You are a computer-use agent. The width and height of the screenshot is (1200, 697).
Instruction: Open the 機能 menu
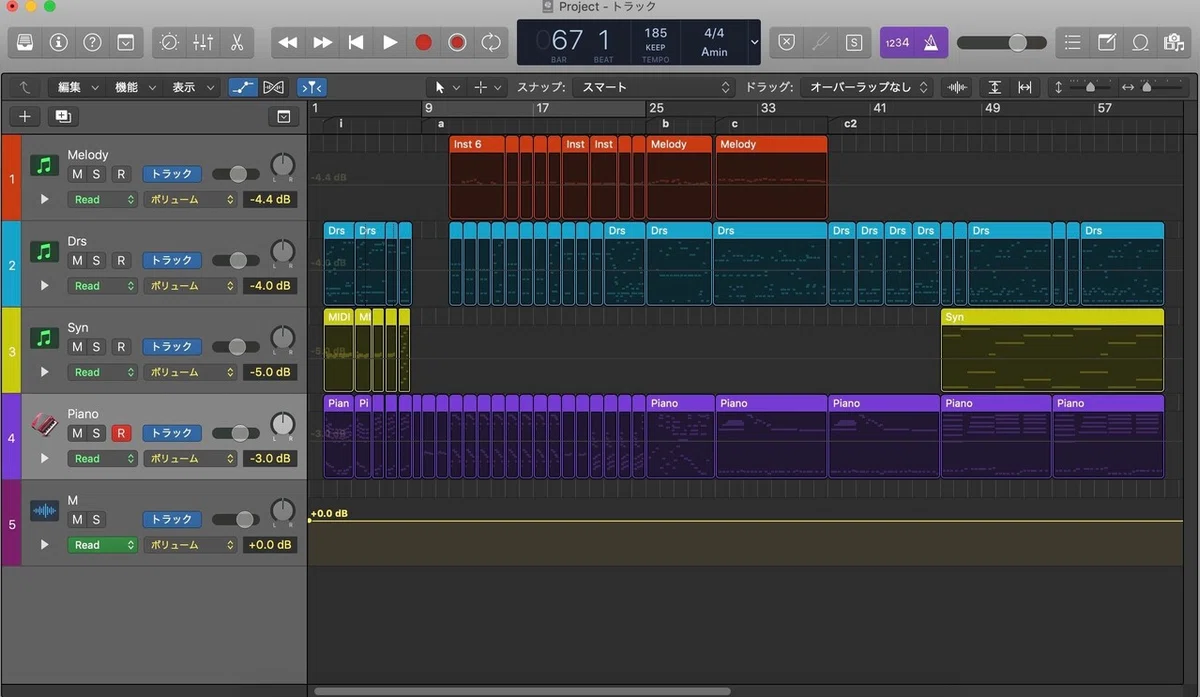coord(135,87)
